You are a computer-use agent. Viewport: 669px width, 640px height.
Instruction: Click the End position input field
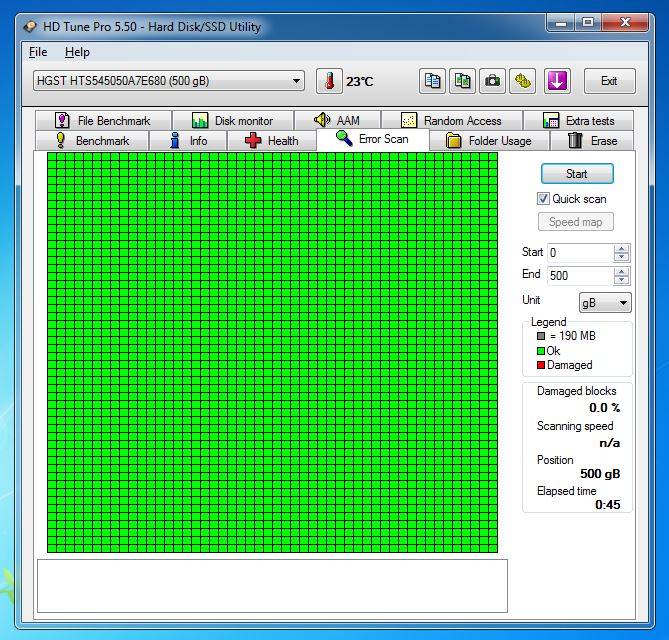tap(580, 276)
